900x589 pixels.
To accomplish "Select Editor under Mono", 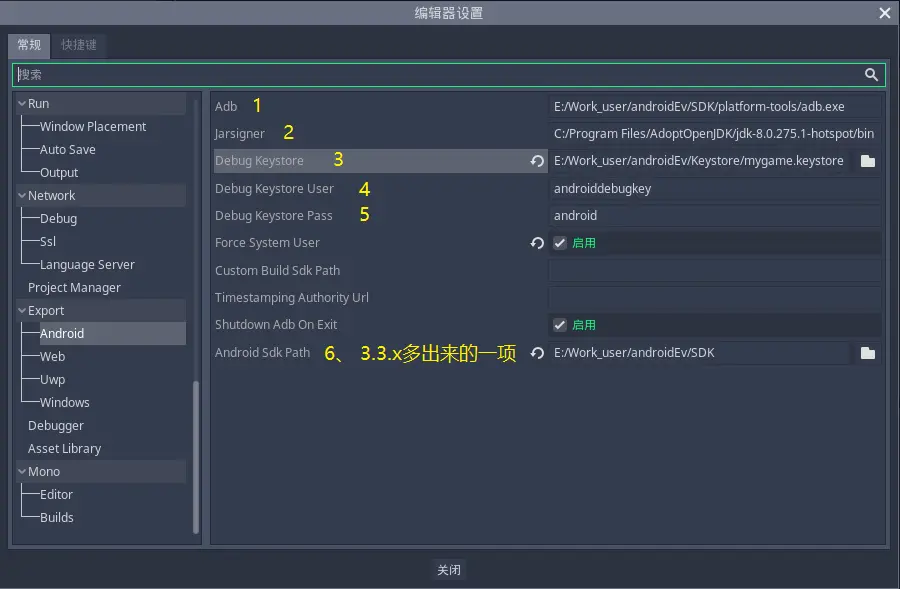I will pyautogui.click(x=56, y=494).
